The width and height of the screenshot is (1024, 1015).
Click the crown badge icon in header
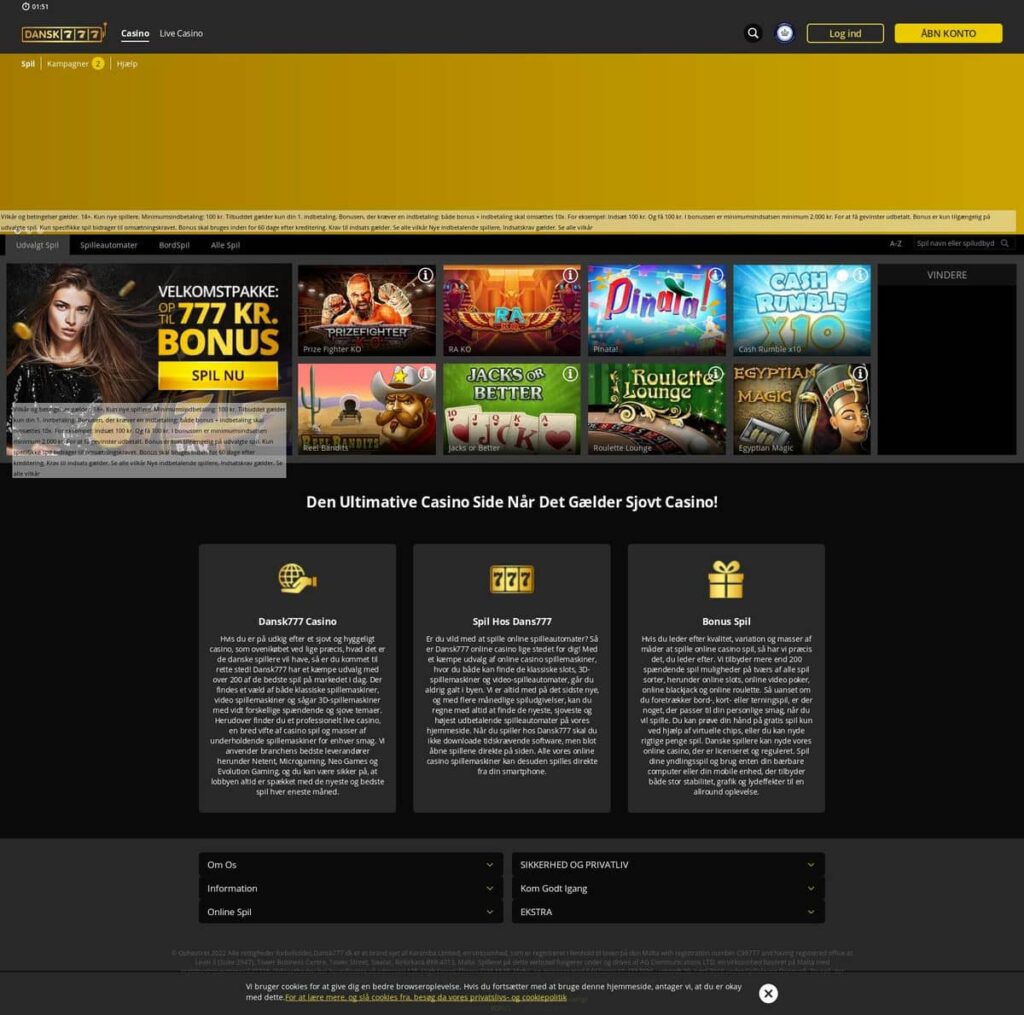784,33
